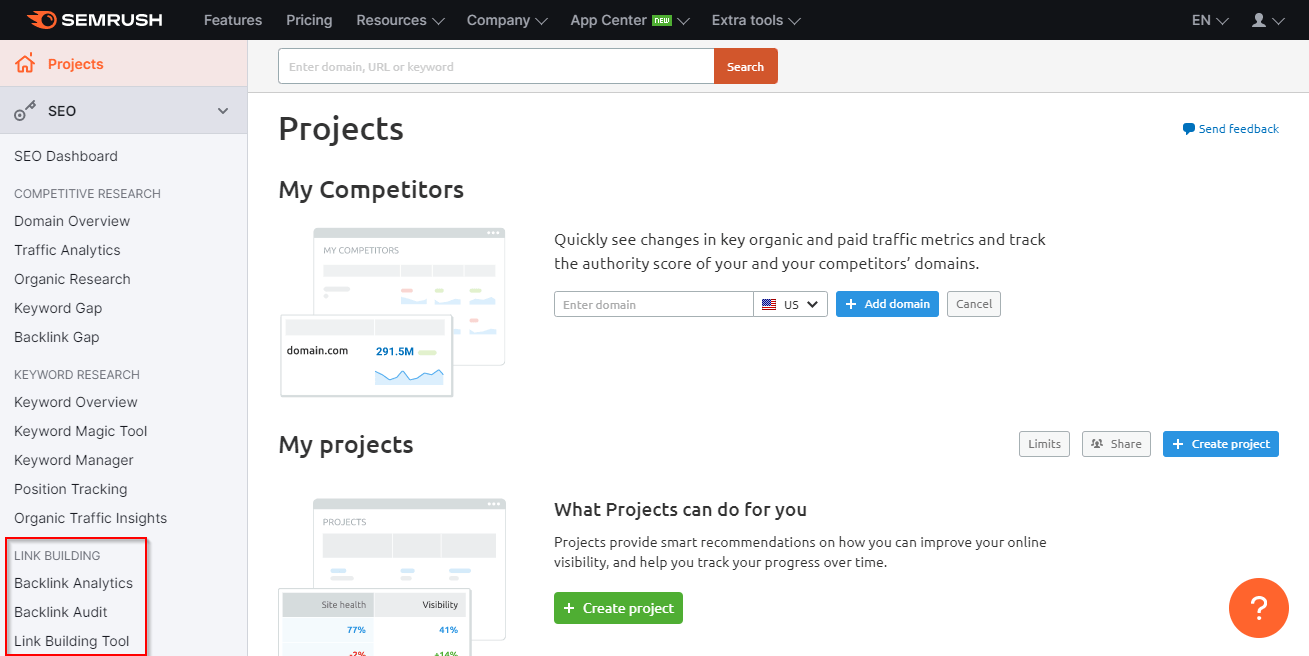Open Keyword Manager
Screen dimensions: 1309x656
click(x=74, y=460)
